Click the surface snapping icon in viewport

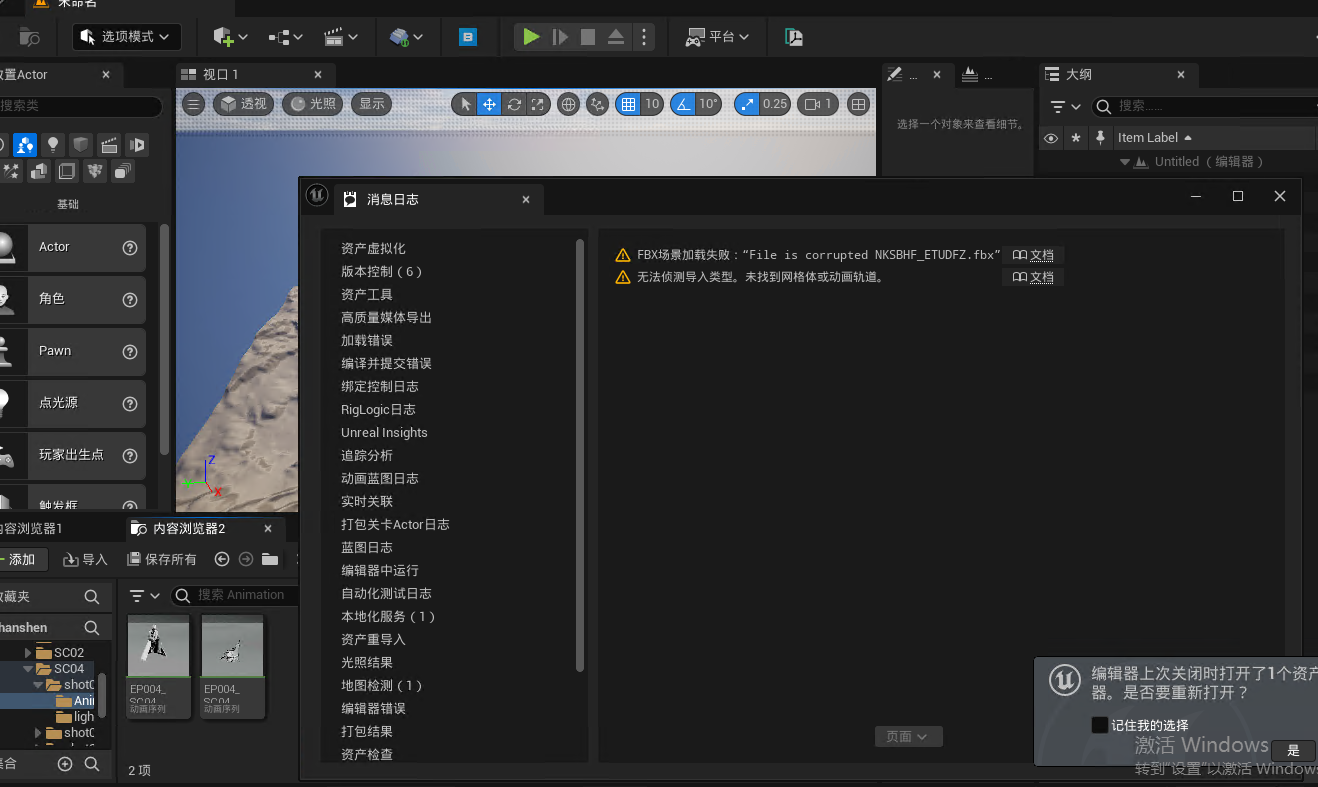(597, 104)
